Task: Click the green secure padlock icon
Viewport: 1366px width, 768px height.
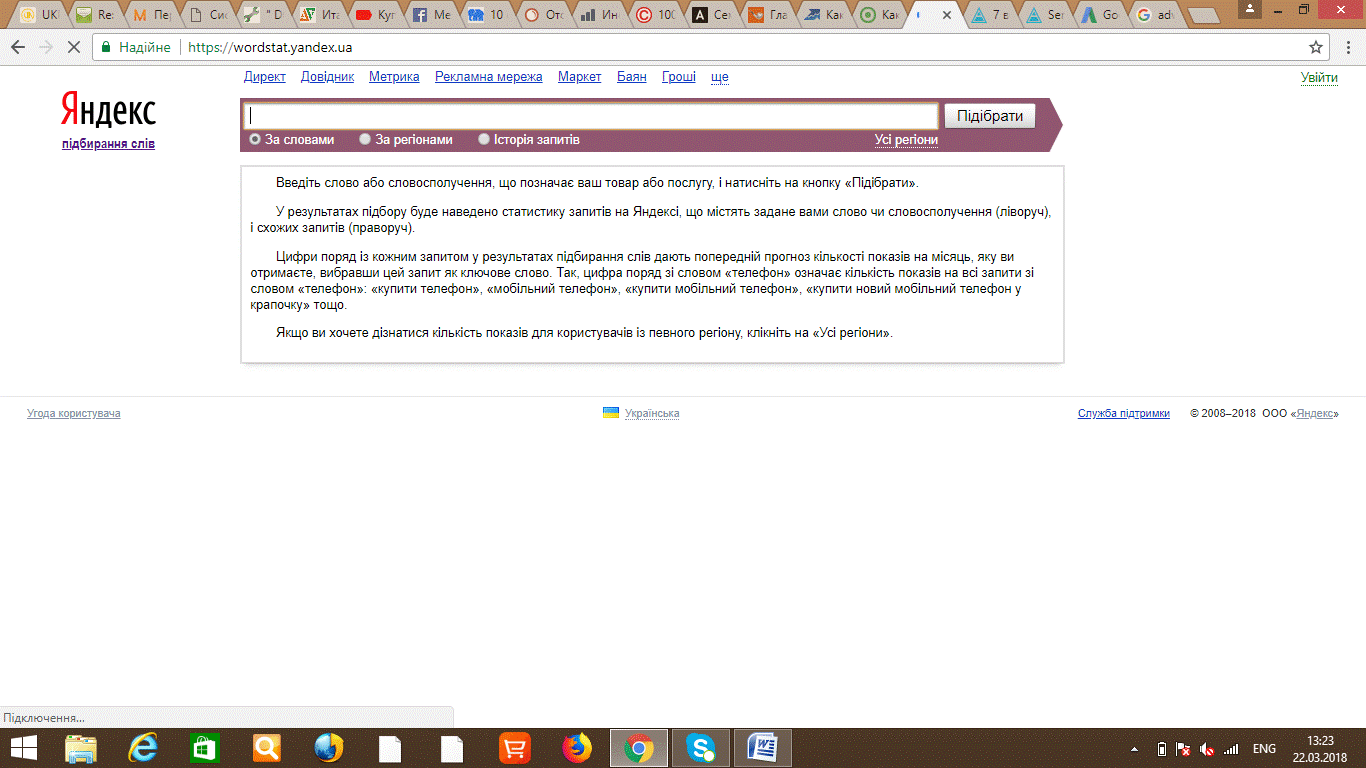Action: pyautogui.click(x=106, y=47)
